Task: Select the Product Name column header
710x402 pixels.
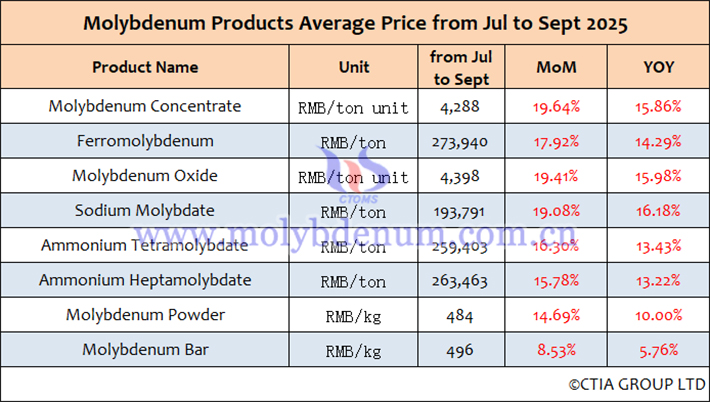Action: click(x=145, y=68)
